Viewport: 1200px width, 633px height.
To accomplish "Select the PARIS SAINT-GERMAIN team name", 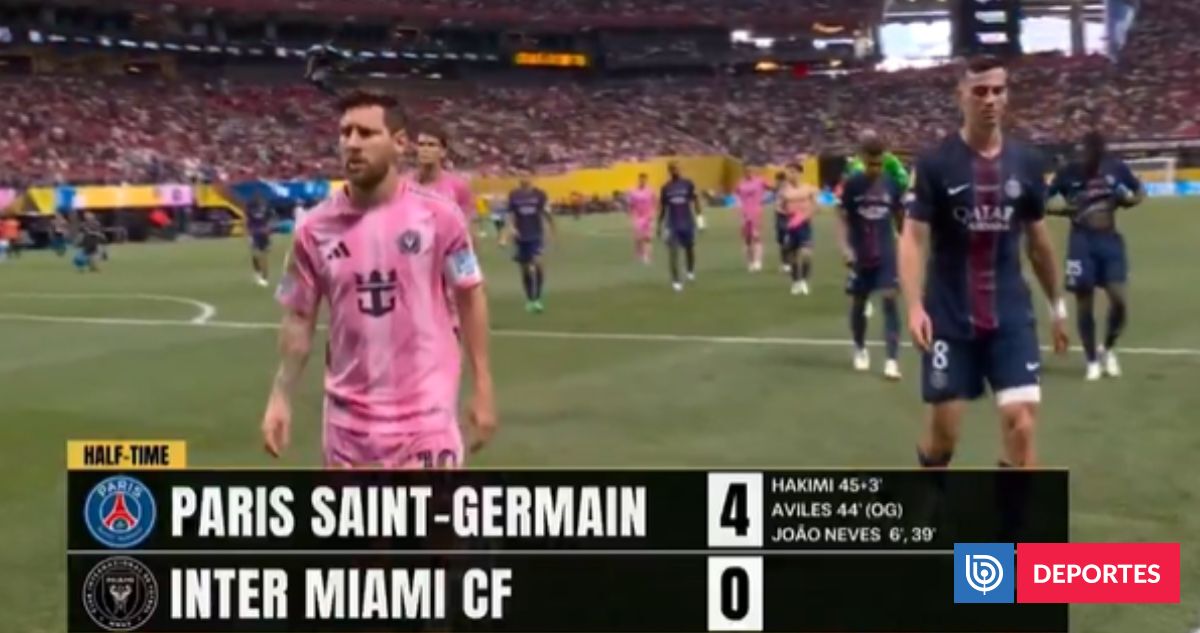I will click(x=408, y=513).
